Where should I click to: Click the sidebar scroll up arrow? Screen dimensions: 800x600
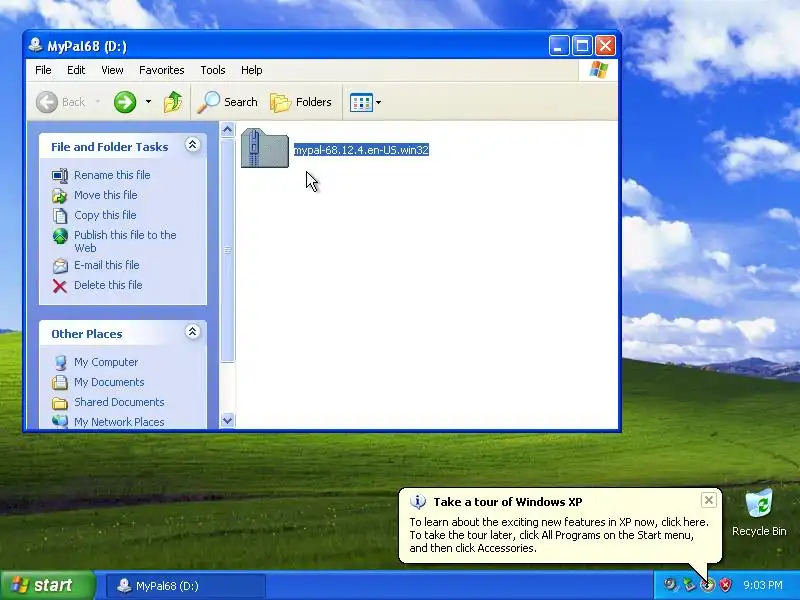click(x=228, y=130)
